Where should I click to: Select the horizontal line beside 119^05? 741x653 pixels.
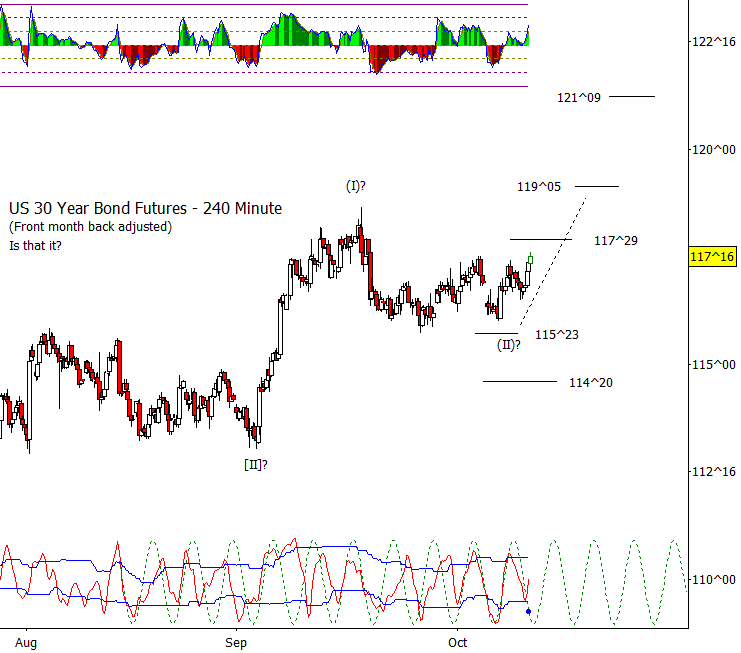click(597, 186)
